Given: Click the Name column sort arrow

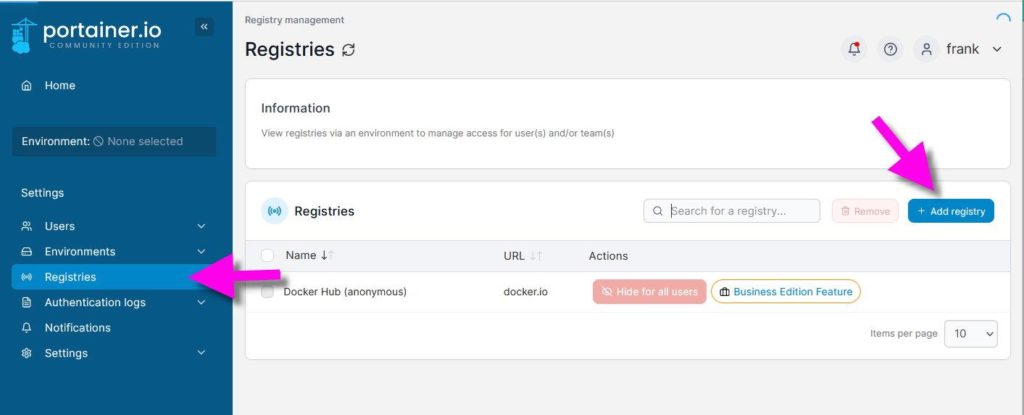Looking at the screenshot, I should tap(327, 256).
